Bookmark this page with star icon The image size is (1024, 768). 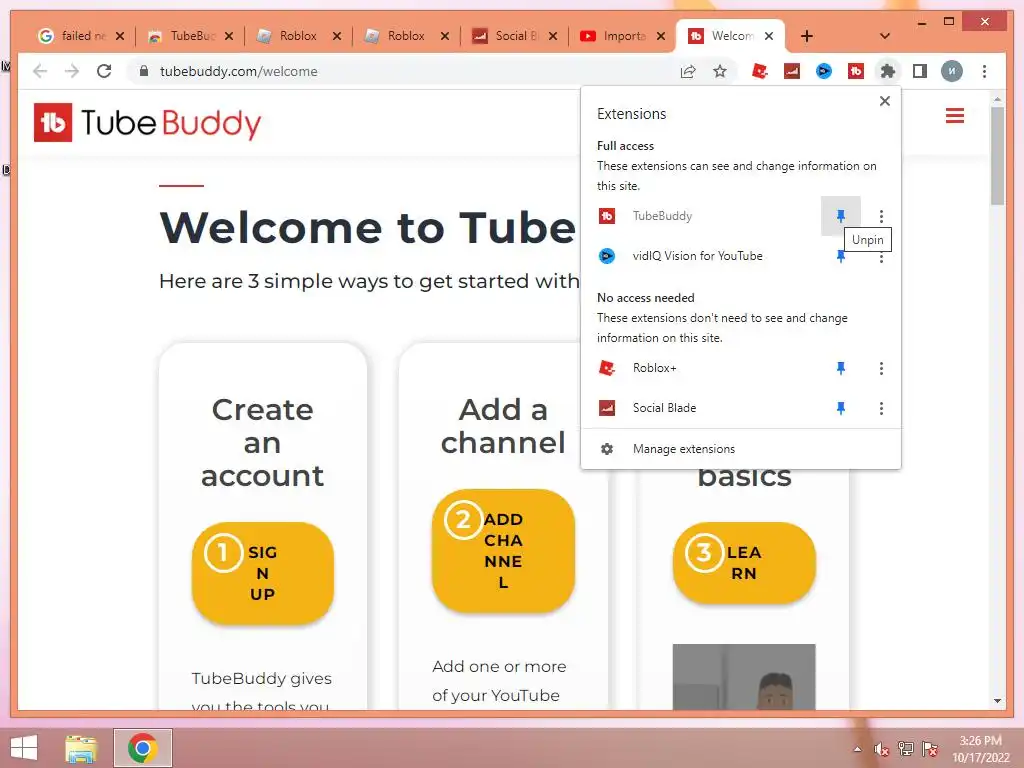coord(720,71)
